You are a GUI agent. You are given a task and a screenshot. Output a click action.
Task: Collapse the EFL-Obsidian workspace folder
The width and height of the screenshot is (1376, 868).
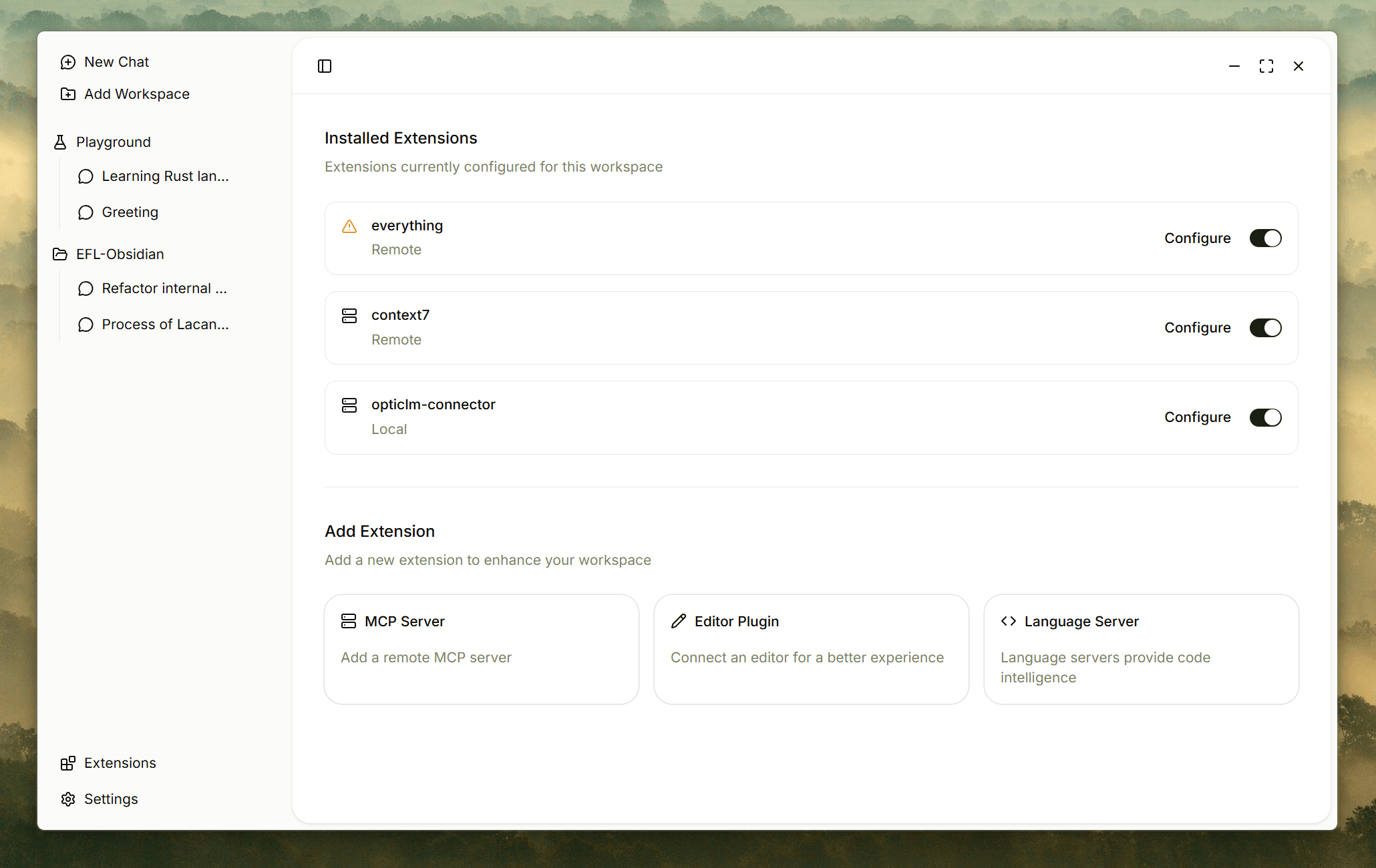click(120, 254)
